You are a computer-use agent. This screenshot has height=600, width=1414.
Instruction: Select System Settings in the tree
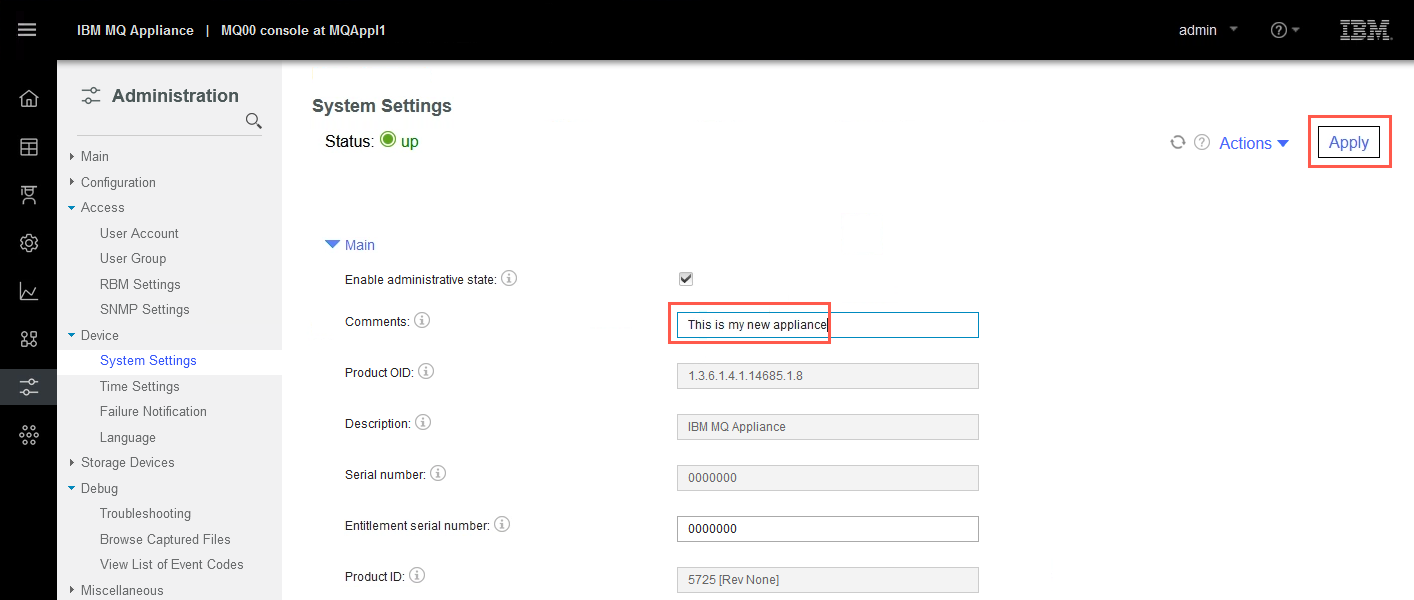click(x=148, y=360)
